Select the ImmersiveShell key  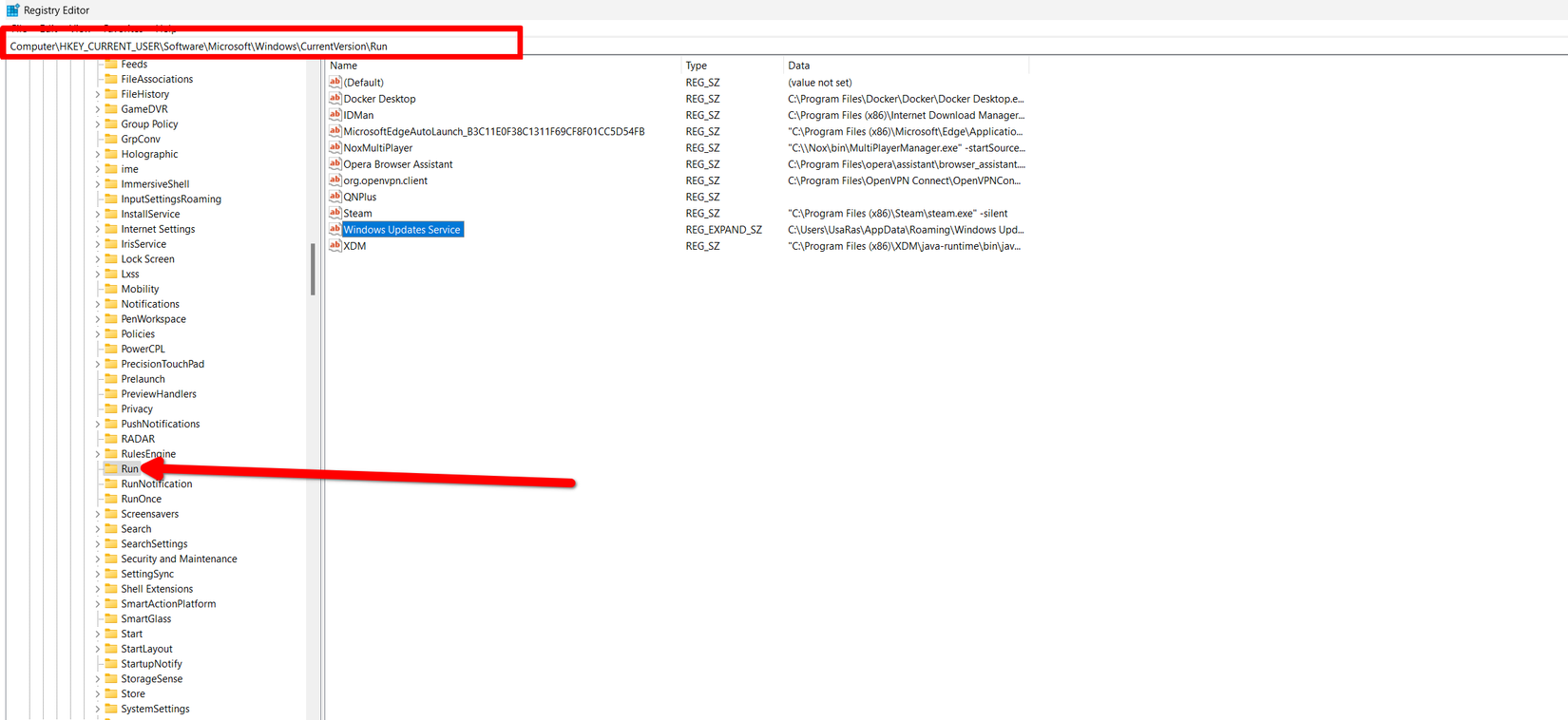pyautogui.click(x=155, y=184)
